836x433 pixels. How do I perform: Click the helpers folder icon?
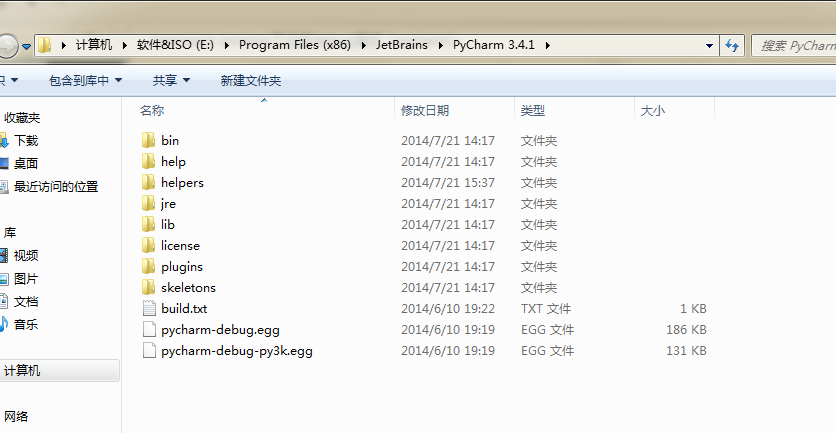(149, 182)
